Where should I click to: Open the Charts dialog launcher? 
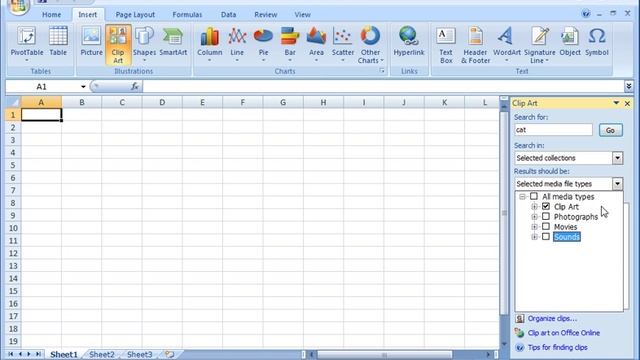[x=382, y=71]
